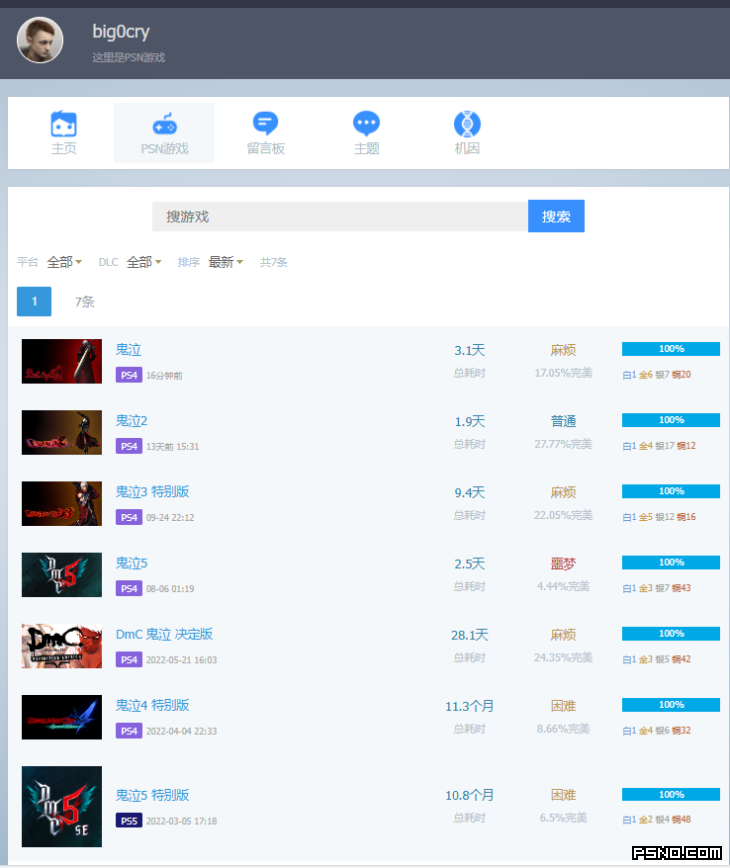This screenshot has width=730, height=868.
Task: Click the PS4 badge under DmC 鬼泣 决定版
Action: pyautogui.click(x=128, y=660)
